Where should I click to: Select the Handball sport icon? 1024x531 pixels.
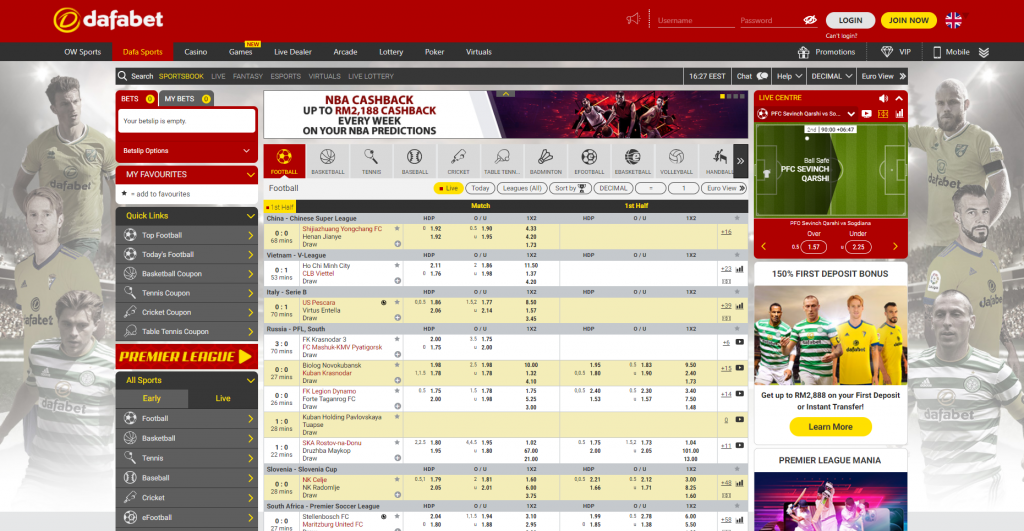[716, 161]
